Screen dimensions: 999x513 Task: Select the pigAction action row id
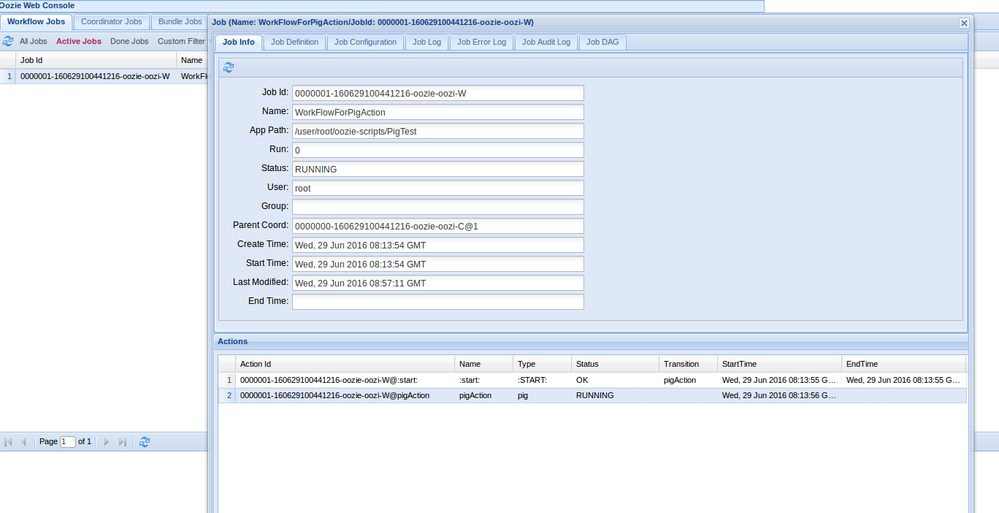point(334,396)
